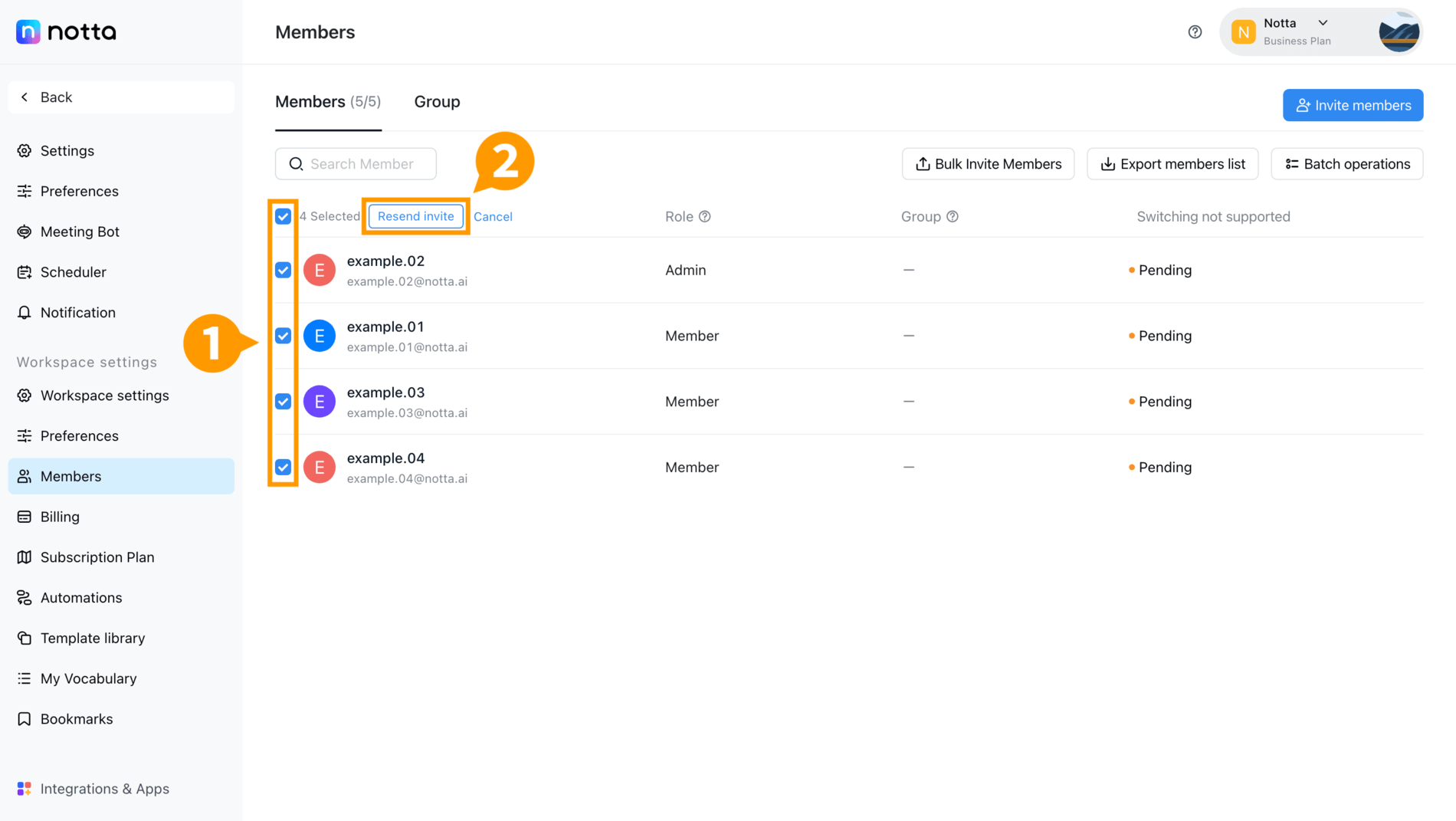
Task: Switch to the Group tab
Action: coord(437,102)
